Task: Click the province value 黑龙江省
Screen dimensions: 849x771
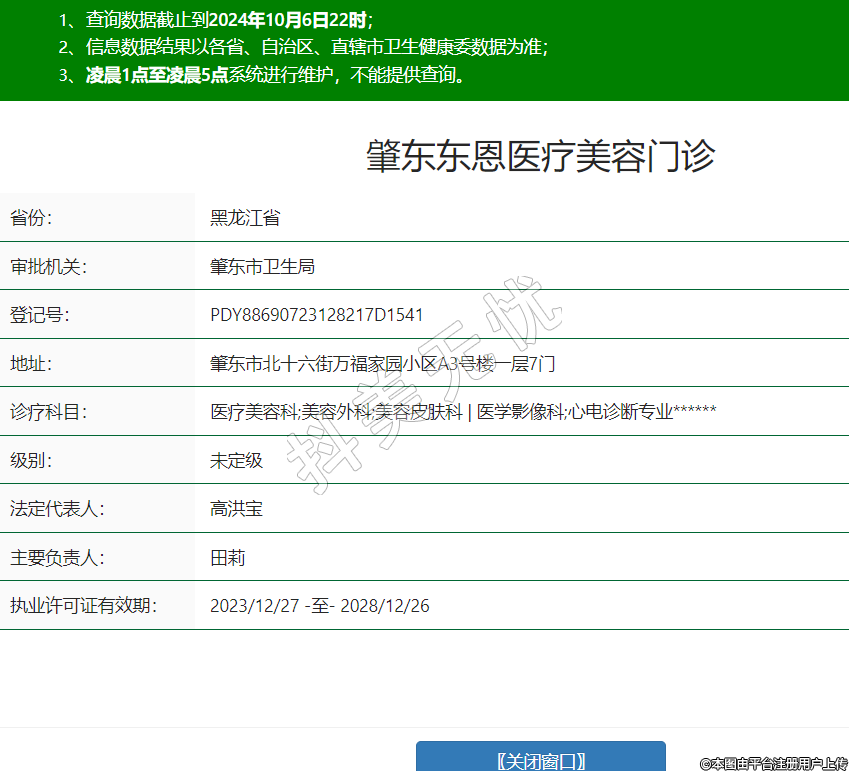Action: pos(244,218)
